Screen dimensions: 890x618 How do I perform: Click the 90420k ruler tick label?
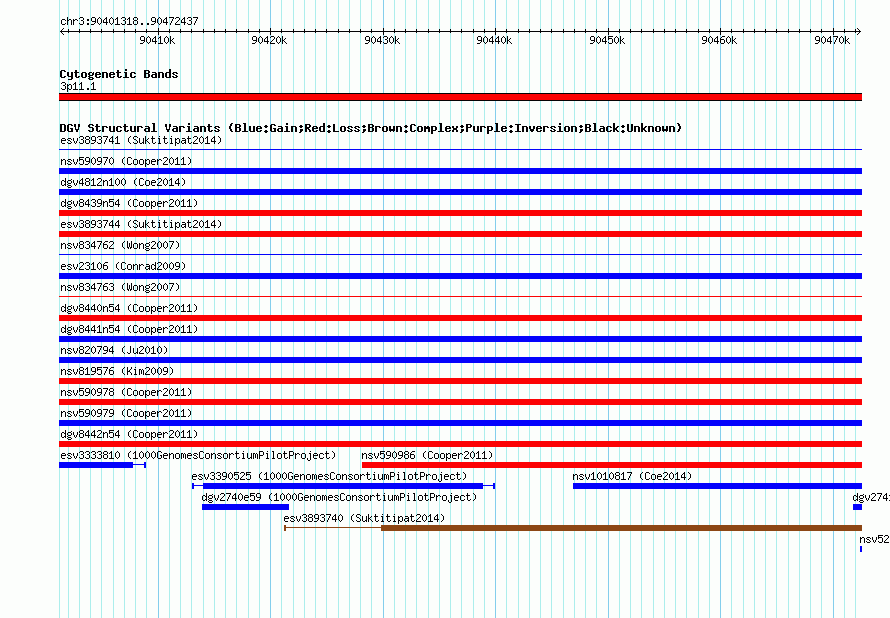(269, 40)
